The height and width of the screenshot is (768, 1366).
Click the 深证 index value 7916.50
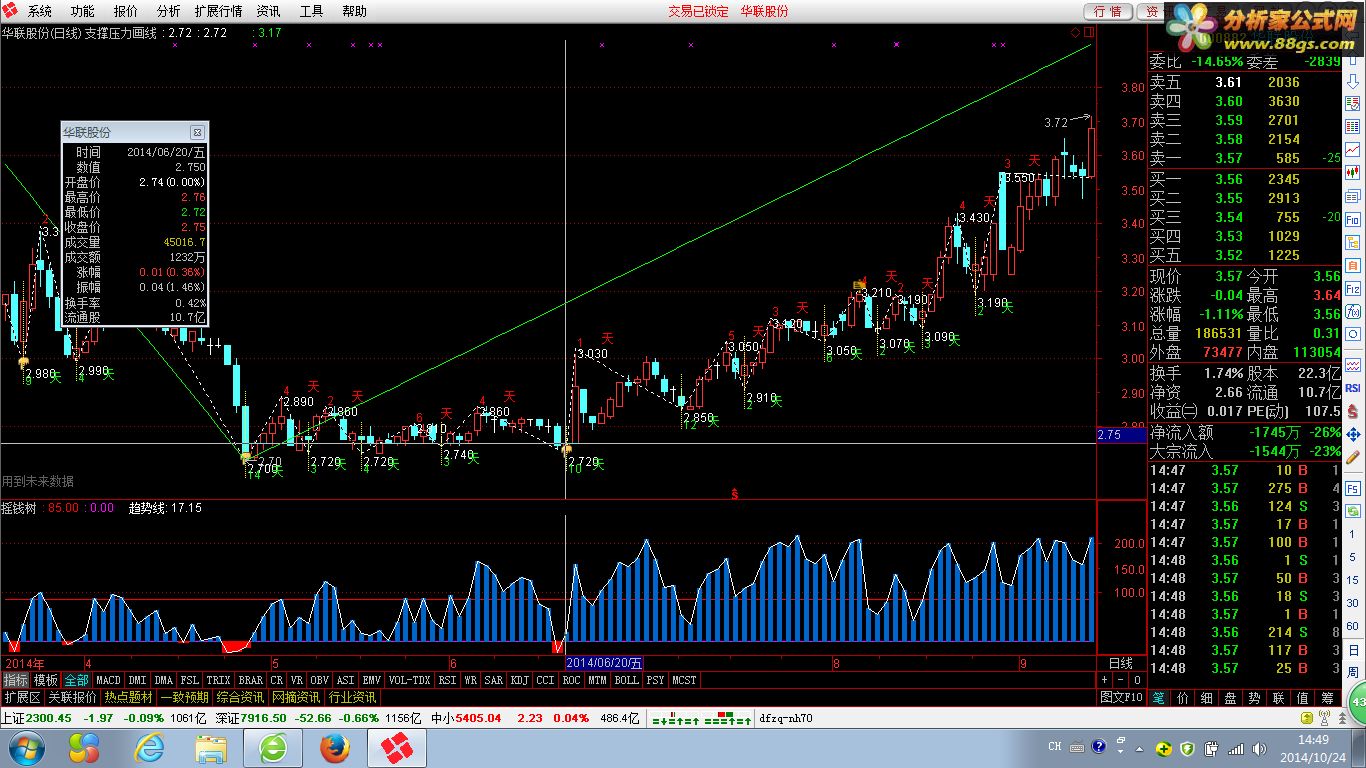pos(264,717)
